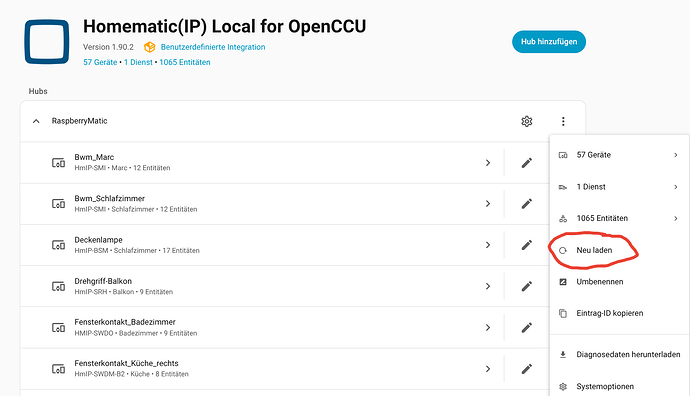
Task: Click Hub hinzufügen button
Action: click(549, 42)
